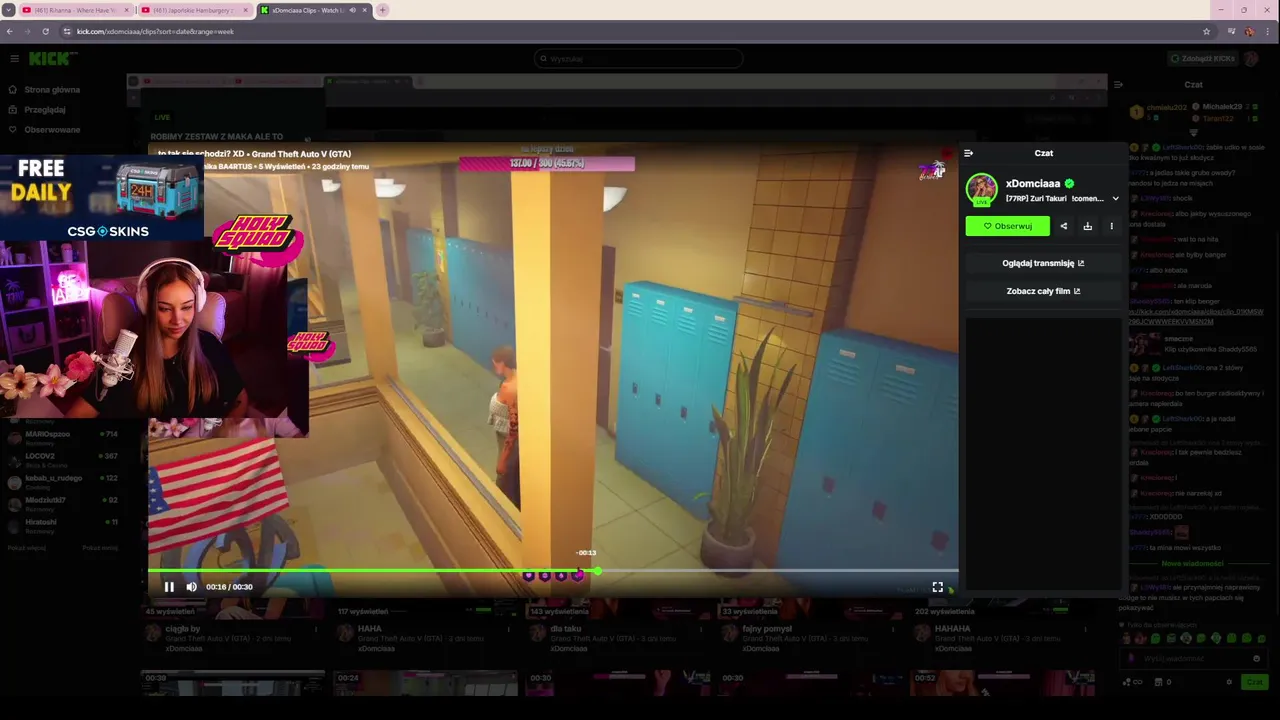Screen dimensions: 1280x720
Task: Close the Rihanna YouTube tab
Action: pos(126,10)
